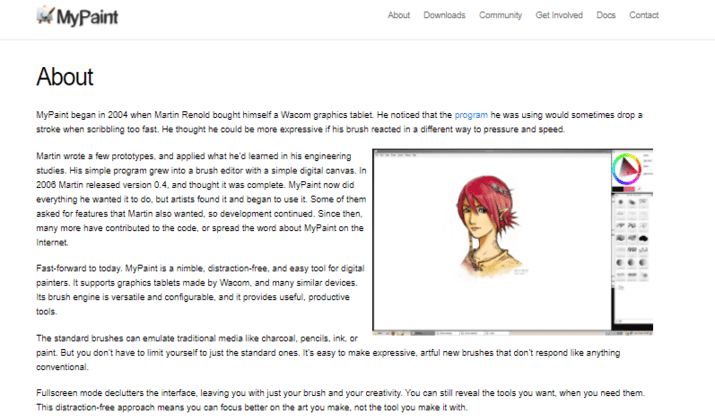This screenshot has width=715, height=420.
Task: Go to the Downloads page
Action: (444, 15)
